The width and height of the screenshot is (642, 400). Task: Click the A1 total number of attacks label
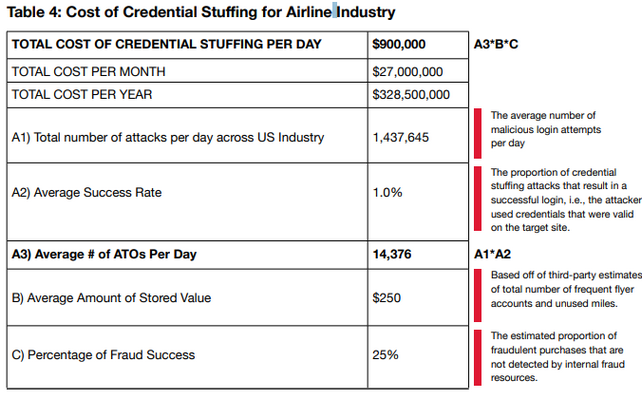(x=168, y=137)
